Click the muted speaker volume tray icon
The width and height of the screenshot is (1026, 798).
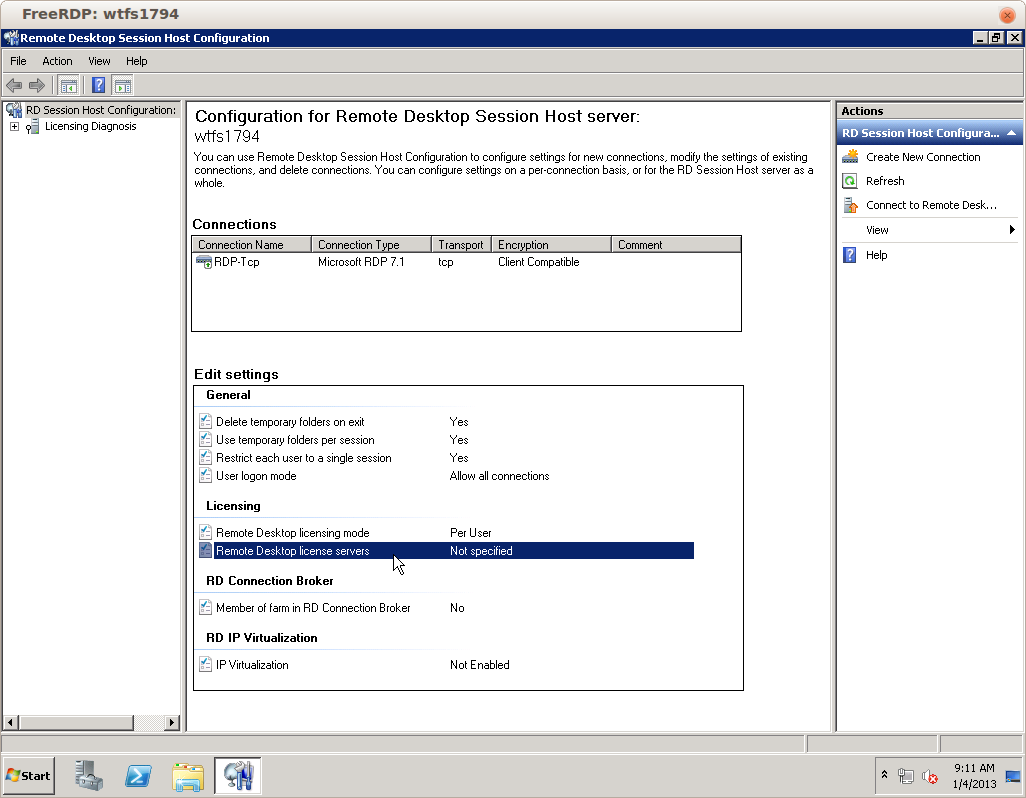click(x=929, y=776)
